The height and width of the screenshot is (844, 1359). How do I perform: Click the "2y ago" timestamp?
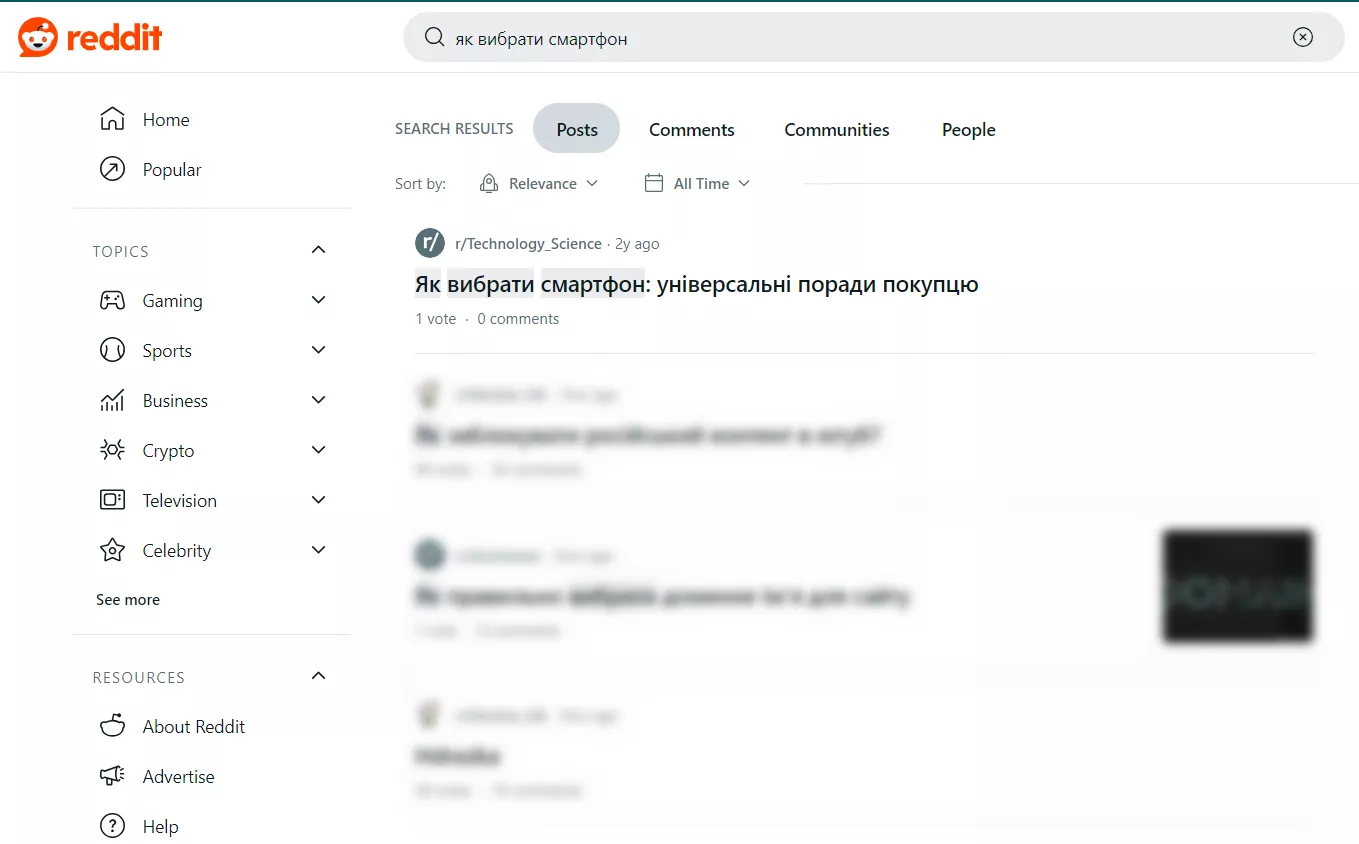[x=637, y=244]
